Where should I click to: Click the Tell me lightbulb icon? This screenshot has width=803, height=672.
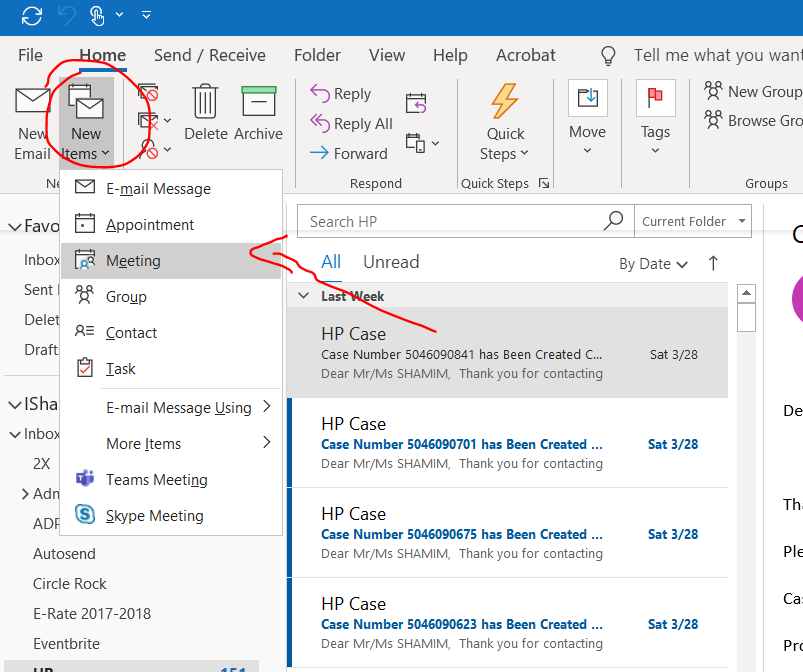[x=608, y=55]
